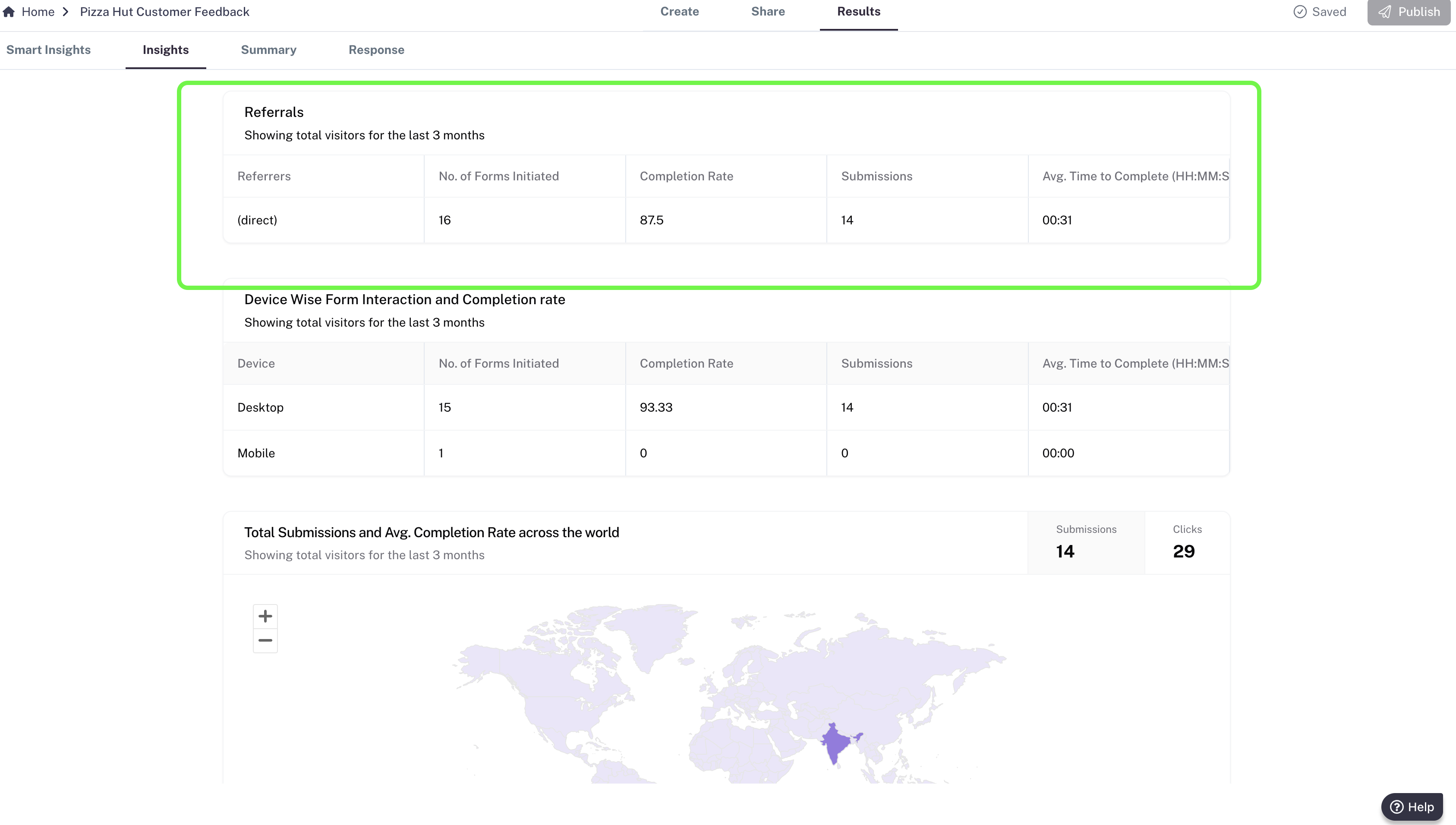Screen dimensions: 1456x825
Task: Open the Help widget
Action: pos(1412,806)
